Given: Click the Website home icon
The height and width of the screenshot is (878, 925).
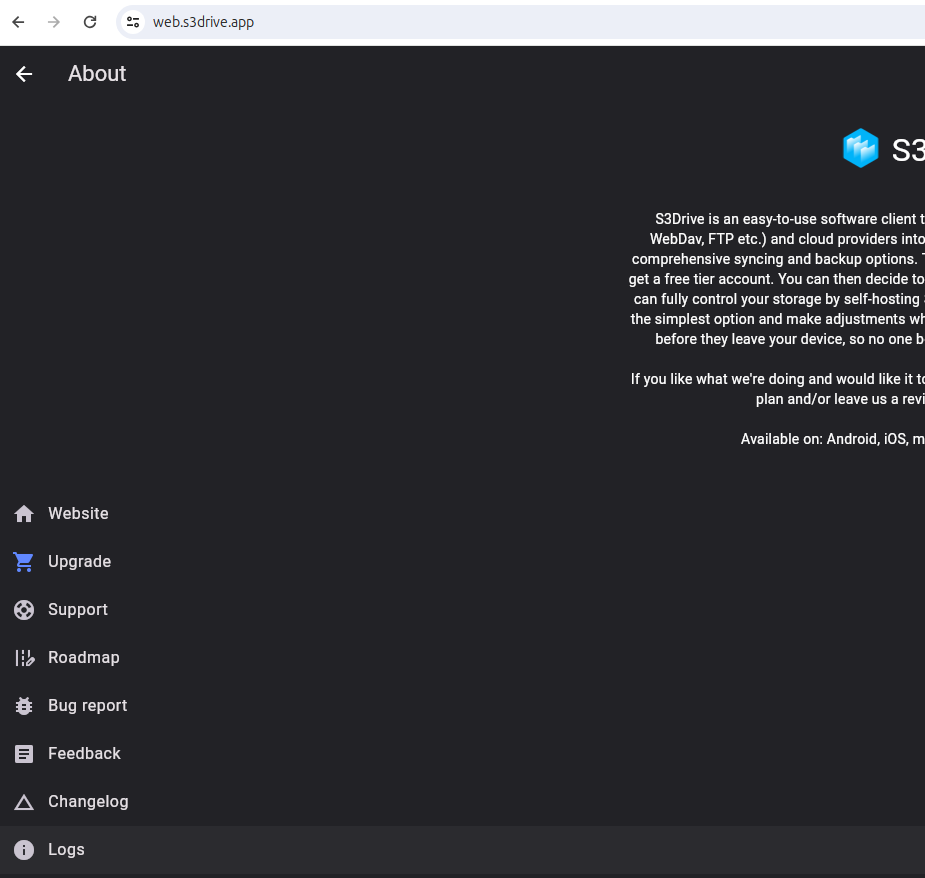Looking at the screenshot, I should tap(24, 514).
